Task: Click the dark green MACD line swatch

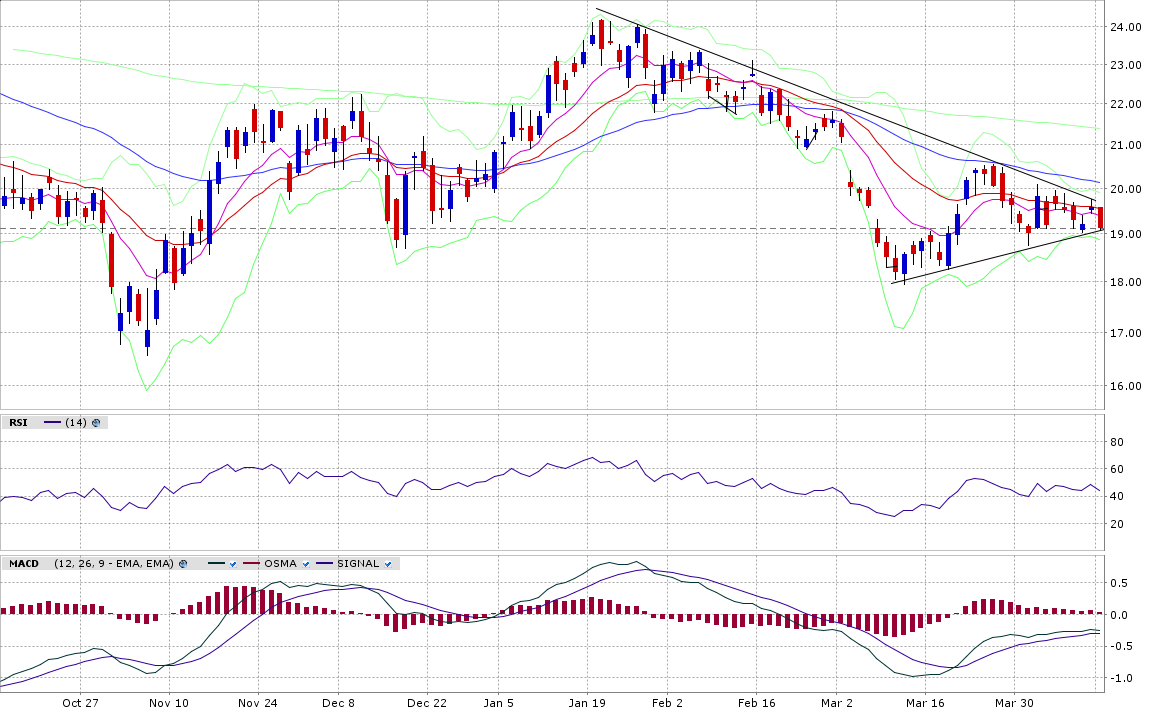Action: (x=216, y=563)
